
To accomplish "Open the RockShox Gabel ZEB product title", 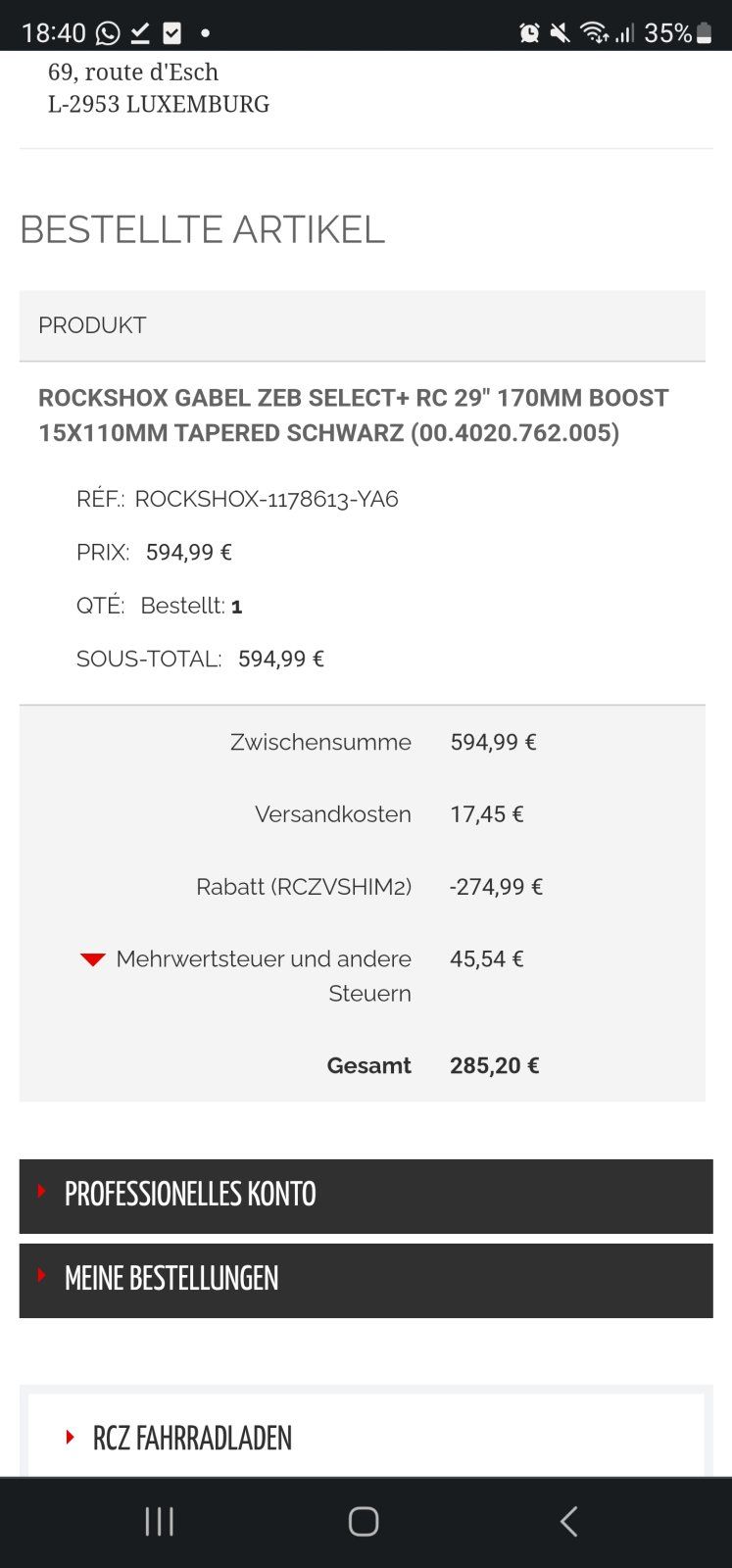I will [x=353, y=415].
